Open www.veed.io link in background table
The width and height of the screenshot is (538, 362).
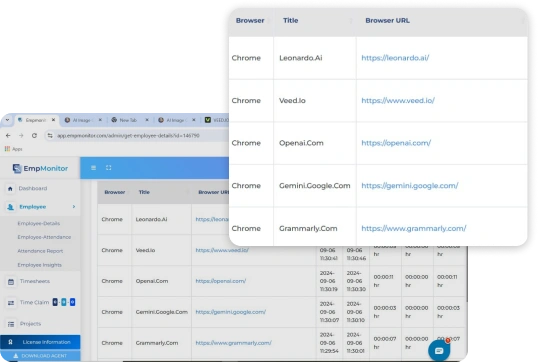pos(222,250)
